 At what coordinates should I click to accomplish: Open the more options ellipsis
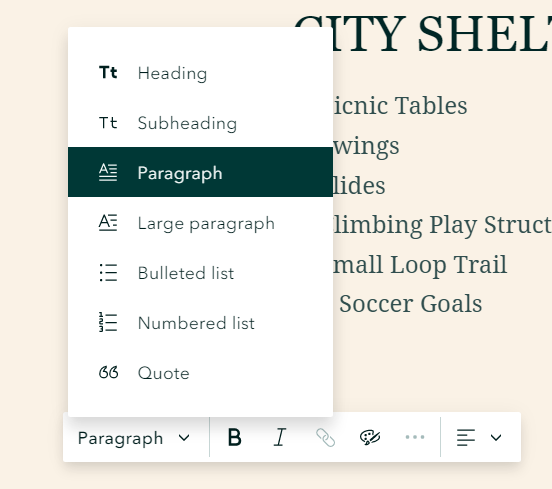[x=415, y=437]
